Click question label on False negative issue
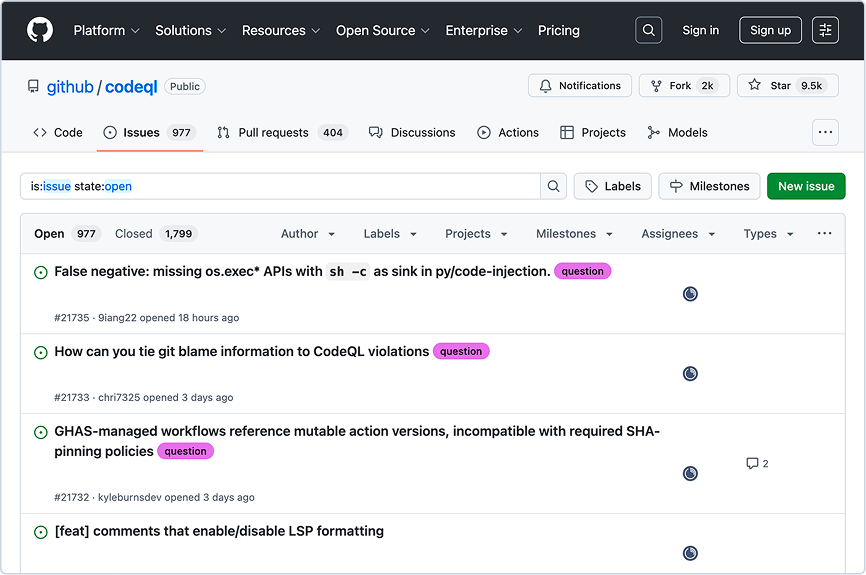The width and height of the screenshot is (866, 575). coord(582,271)
